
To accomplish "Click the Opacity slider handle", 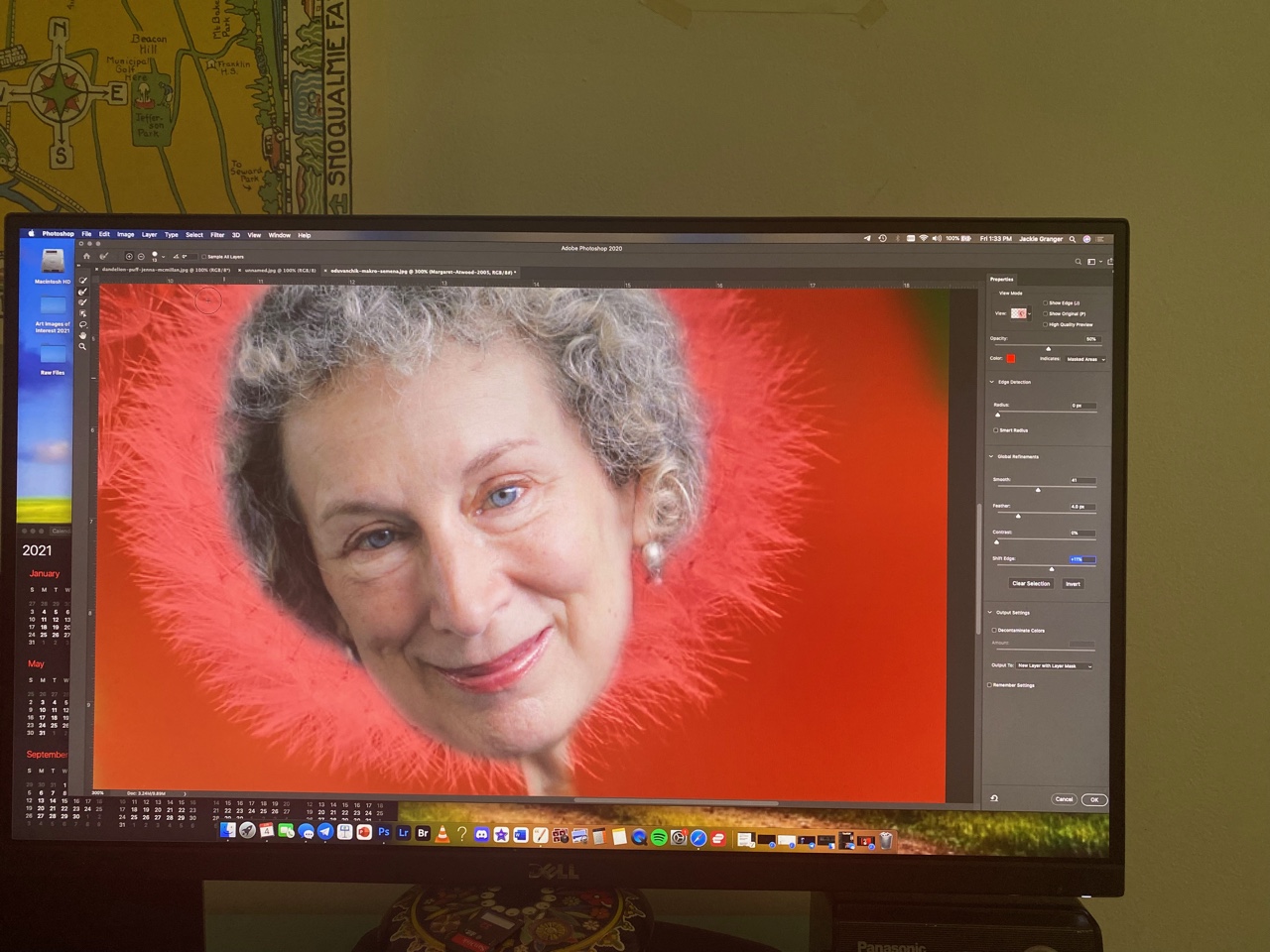I will click(1048, 349).
